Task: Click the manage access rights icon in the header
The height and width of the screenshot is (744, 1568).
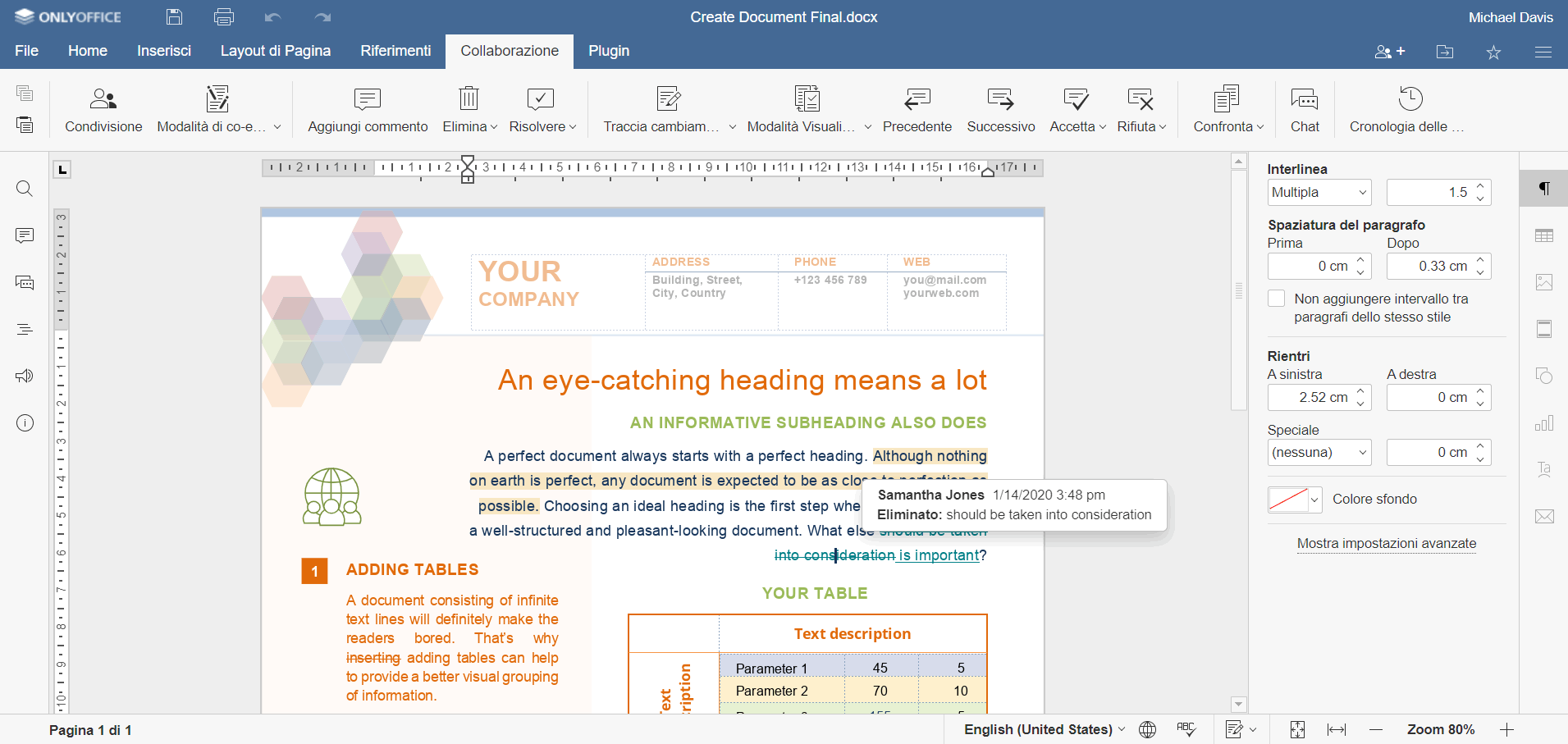Action: tap(1390, 52)
